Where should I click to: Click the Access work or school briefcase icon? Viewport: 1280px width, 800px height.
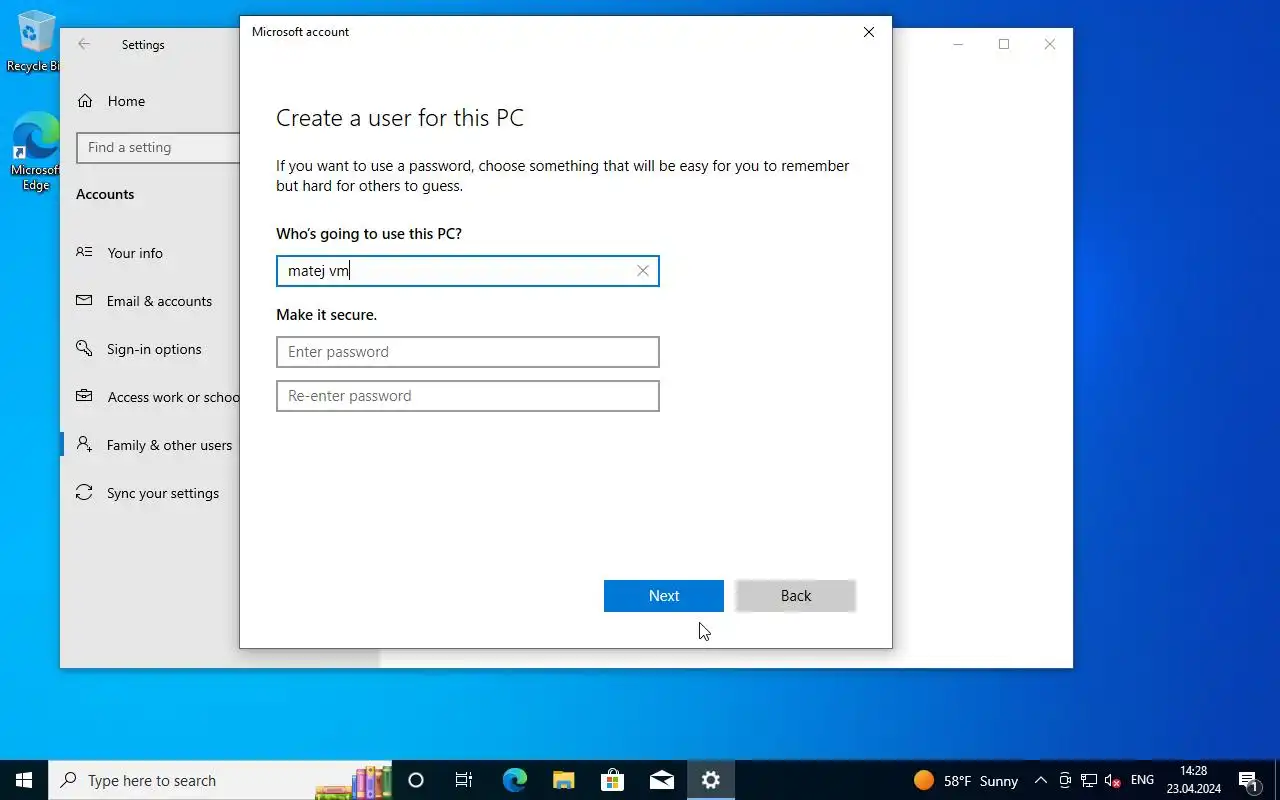[x=85, y=396]
